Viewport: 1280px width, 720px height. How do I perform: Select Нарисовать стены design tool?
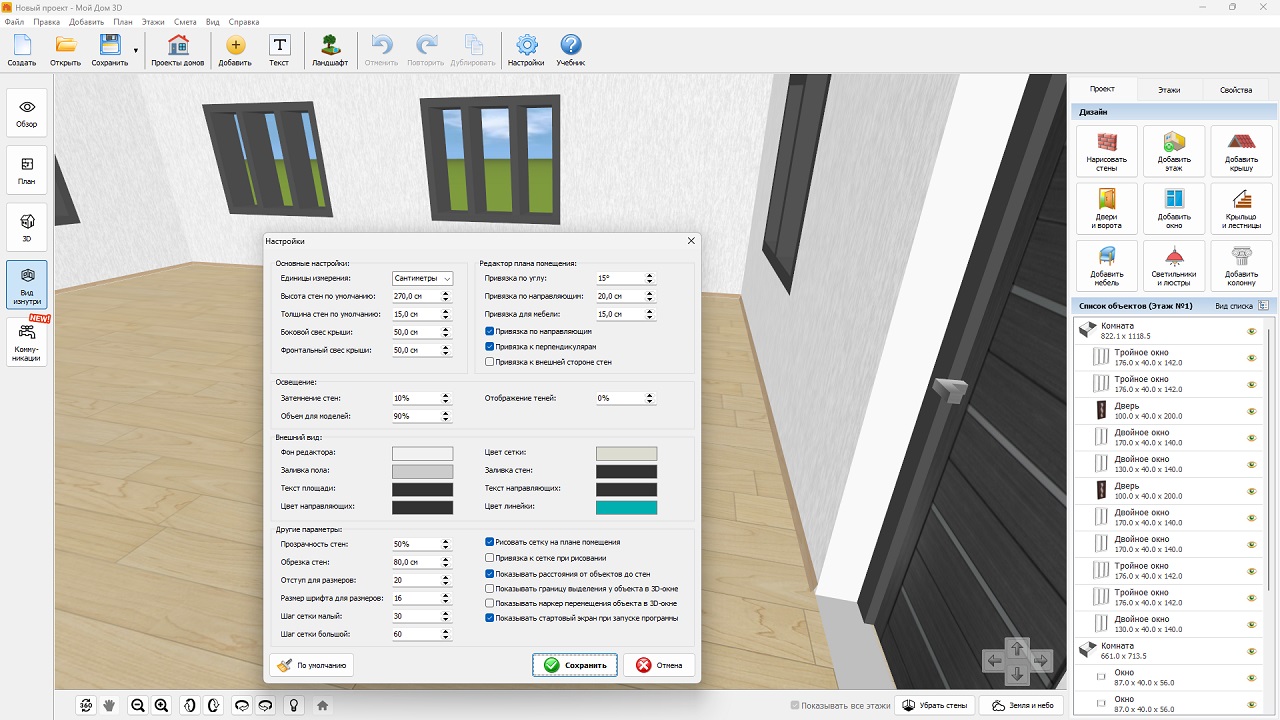pyautogui.click(x=1106, y=151)
